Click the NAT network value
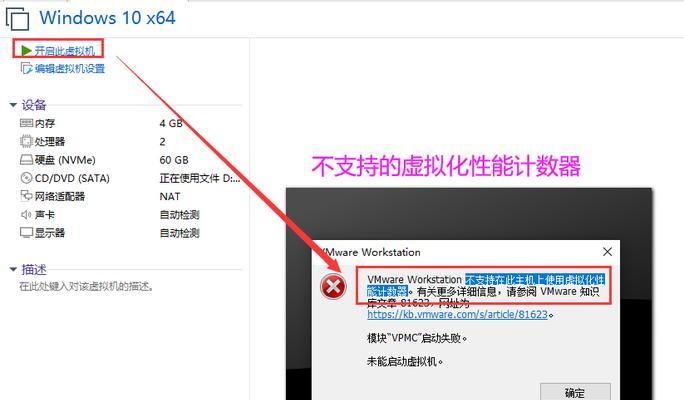The width and height of the screenshot is (684, 400). 170,196
